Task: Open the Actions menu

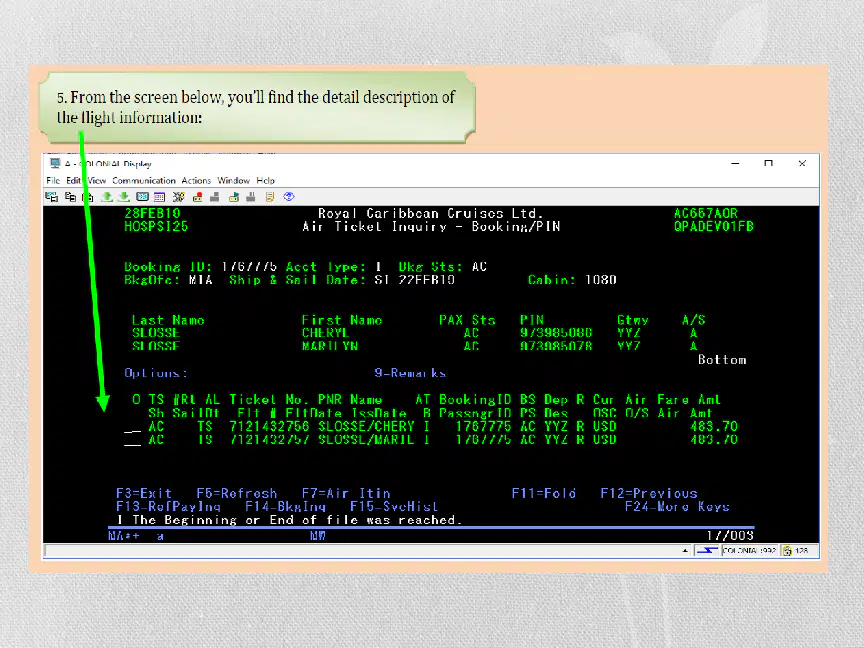Action: tap(196, 180)
